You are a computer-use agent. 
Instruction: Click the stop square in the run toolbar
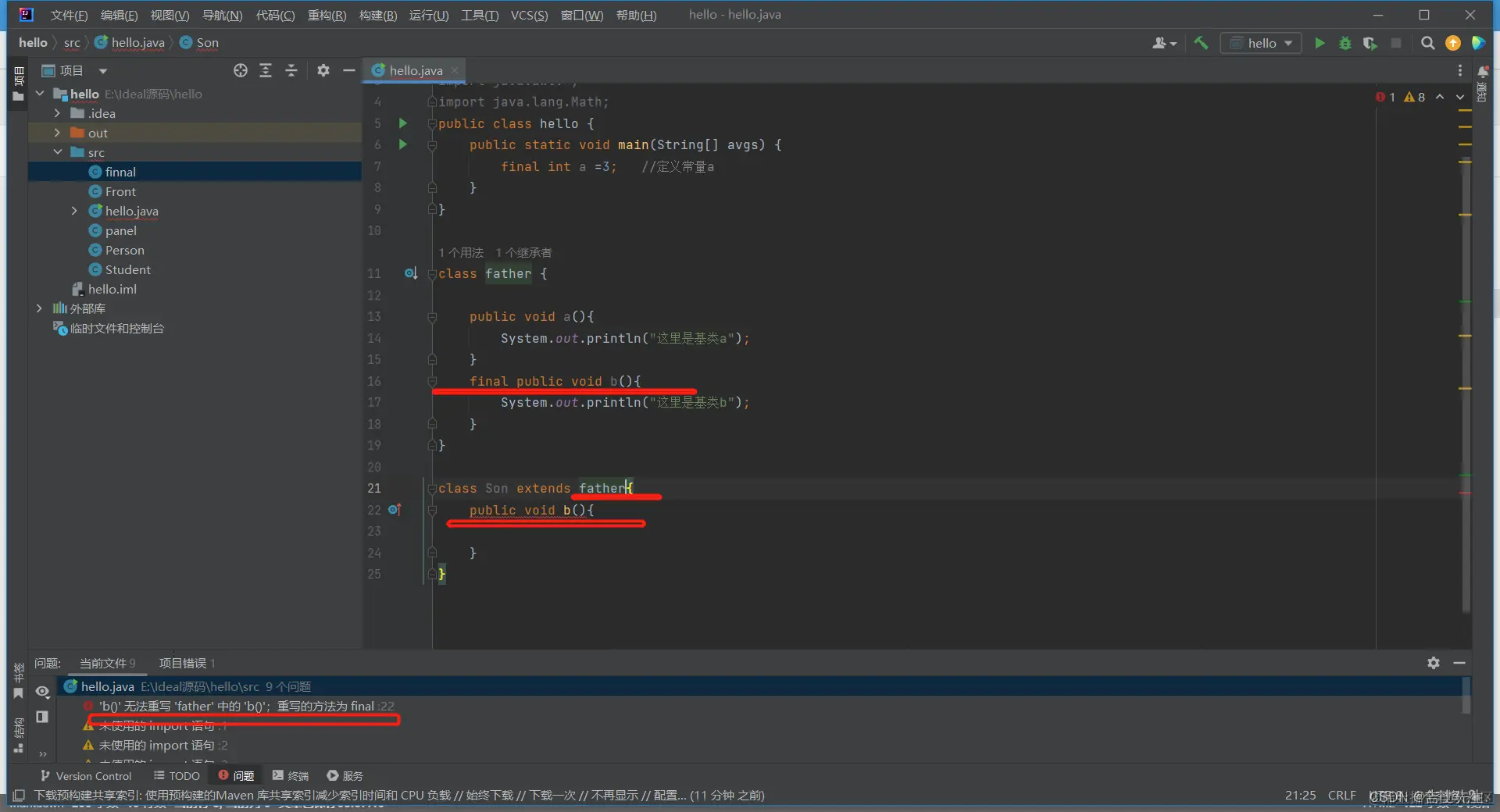tap(1396, 43)
